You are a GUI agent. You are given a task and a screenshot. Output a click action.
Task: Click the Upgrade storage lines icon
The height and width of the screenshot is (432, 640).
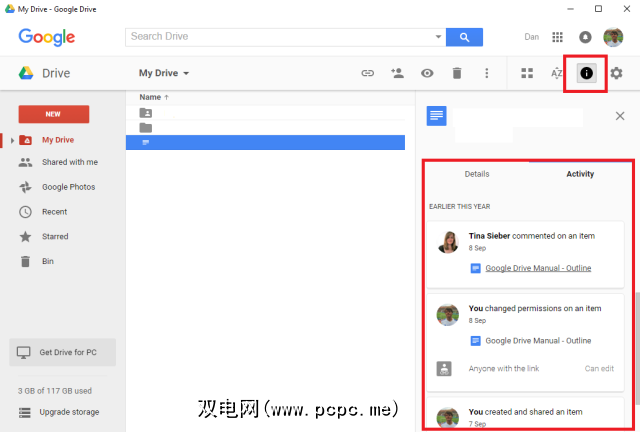click(24, 412)
